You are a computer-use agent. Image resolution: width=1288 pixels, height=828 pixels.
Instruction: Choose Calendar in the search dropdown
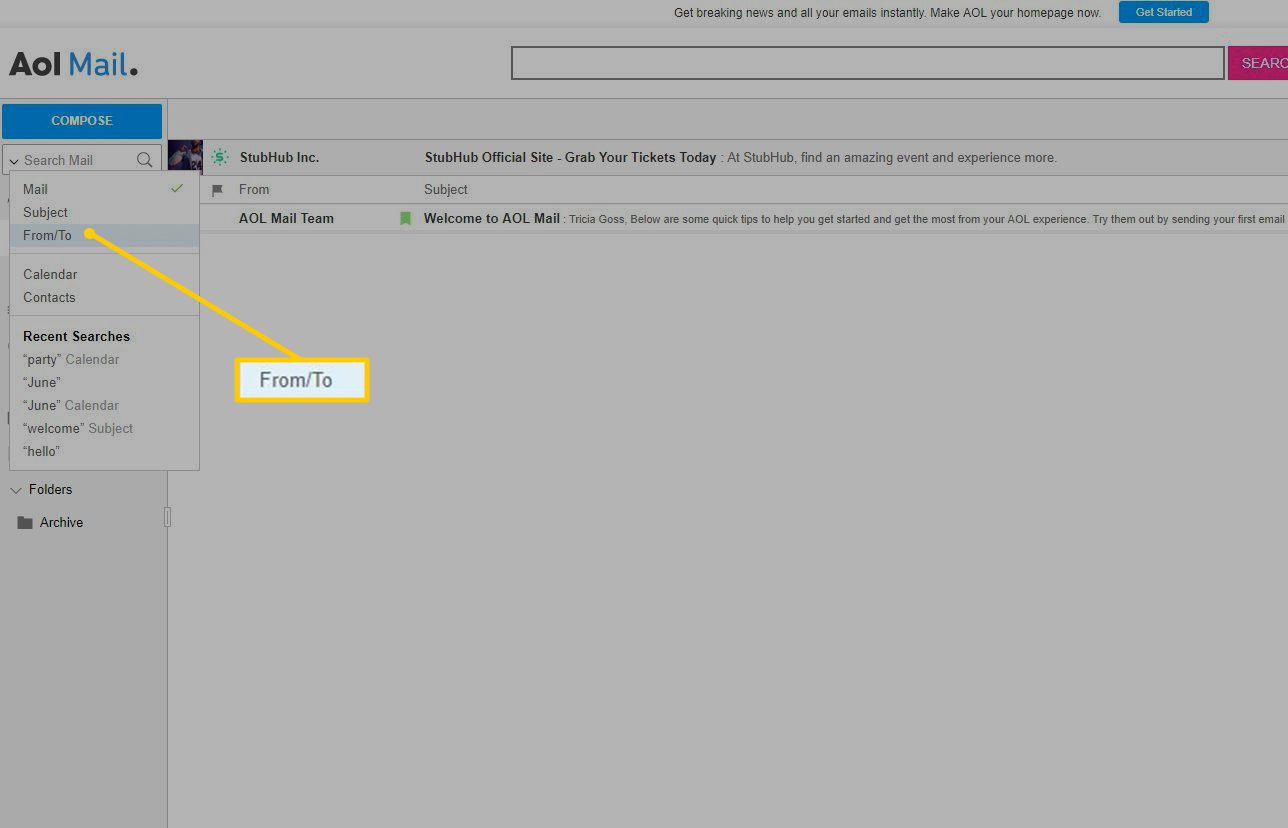pyautogui.click(x=104, y=274)
